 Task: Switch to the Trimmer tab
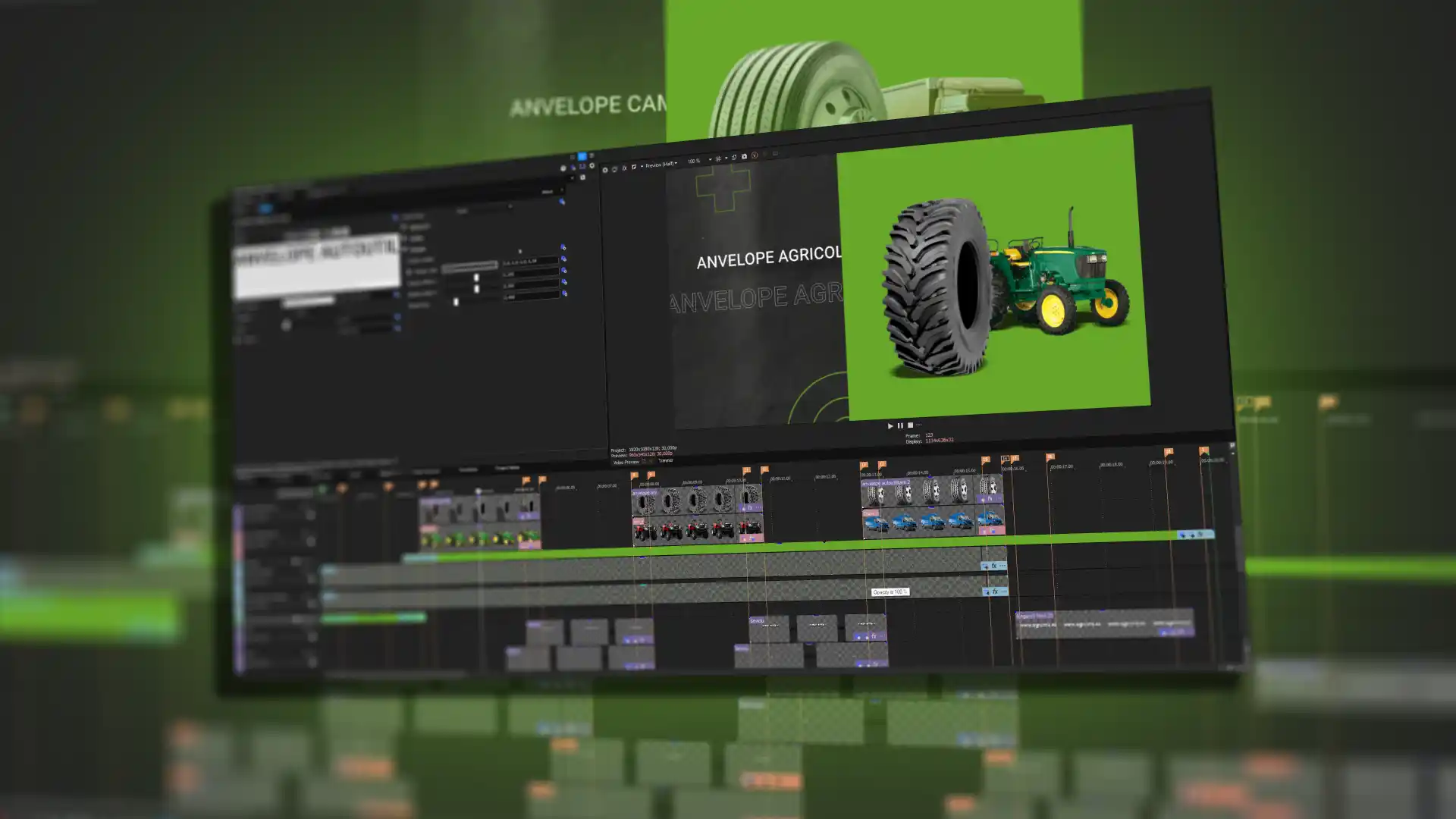point(666,460)
